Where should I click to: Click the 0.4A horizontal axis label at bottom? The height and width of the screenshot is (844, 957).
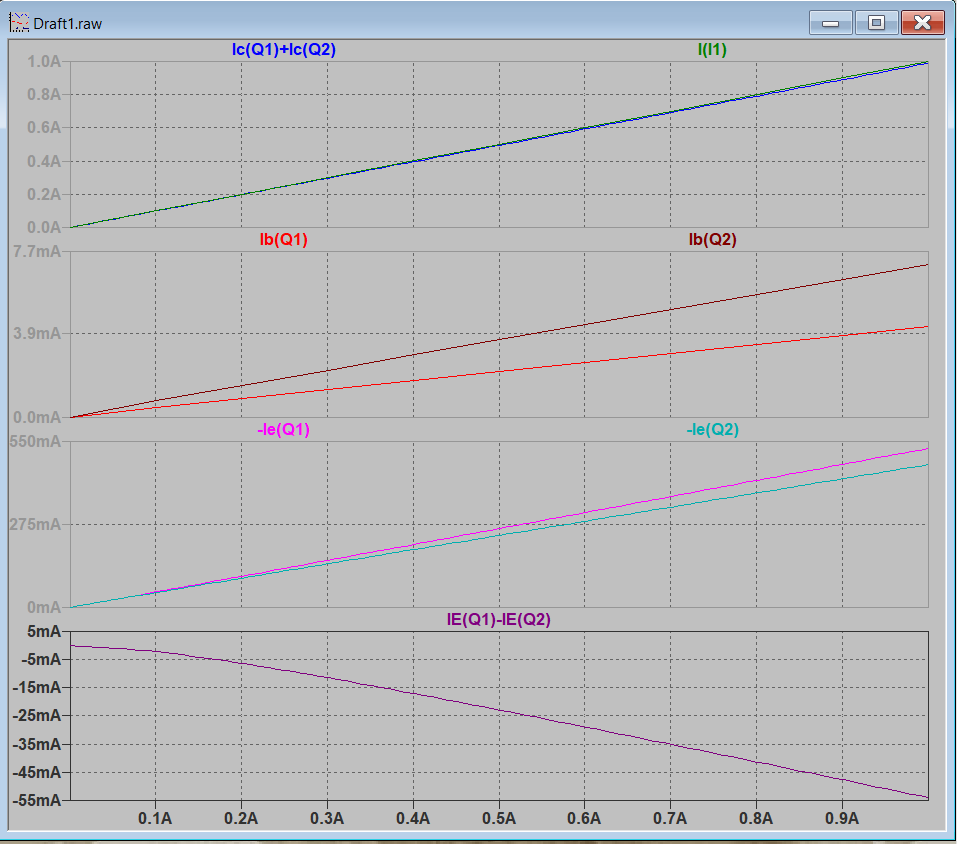[x=413, y=818]
